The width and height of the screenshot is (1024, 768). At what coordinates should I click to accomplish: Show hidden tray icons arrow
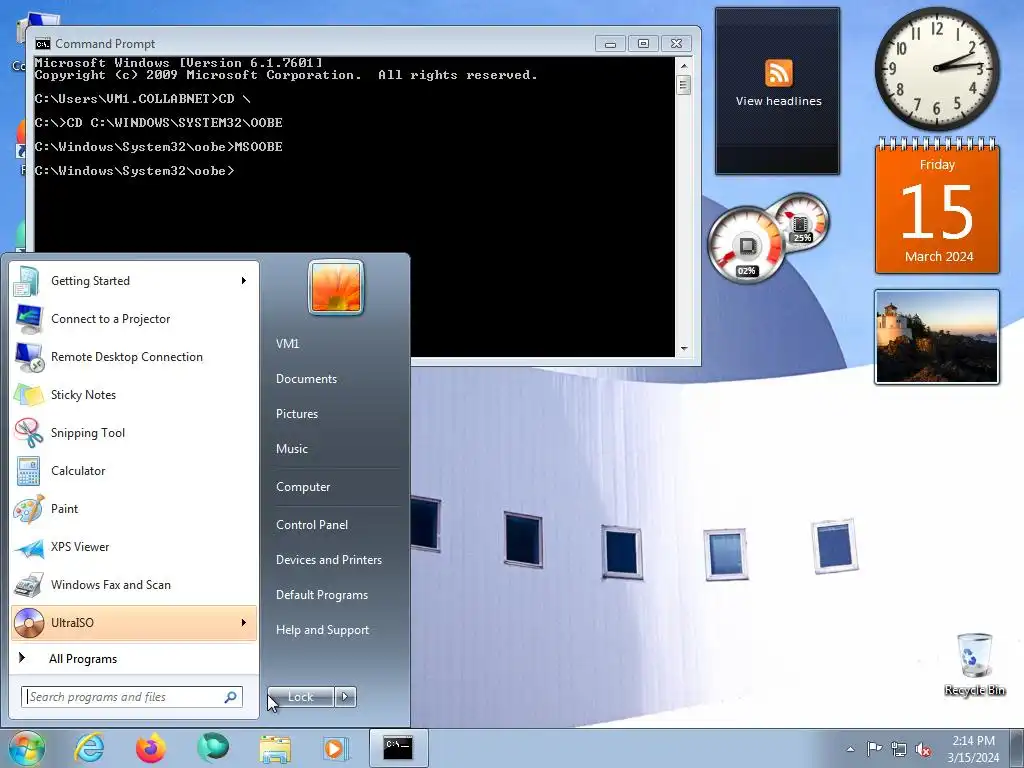click(850, 749)
